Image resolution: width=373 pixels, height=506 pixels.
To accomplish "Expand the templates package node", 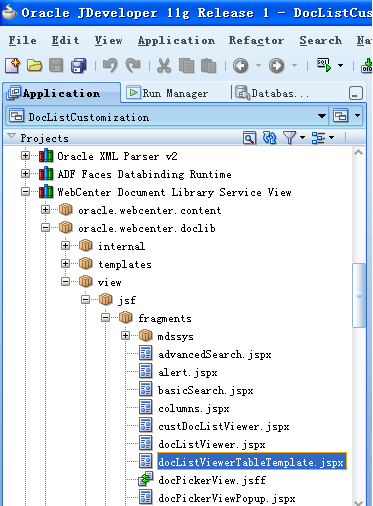I will tap(65, 264).
